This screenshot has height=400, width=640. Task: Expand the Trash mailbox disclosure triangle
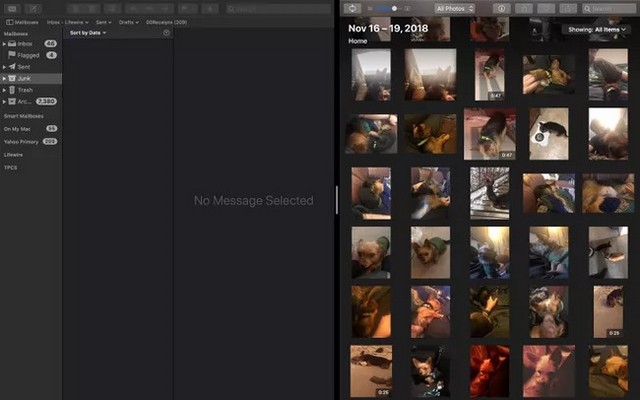[x=4, y=90]
